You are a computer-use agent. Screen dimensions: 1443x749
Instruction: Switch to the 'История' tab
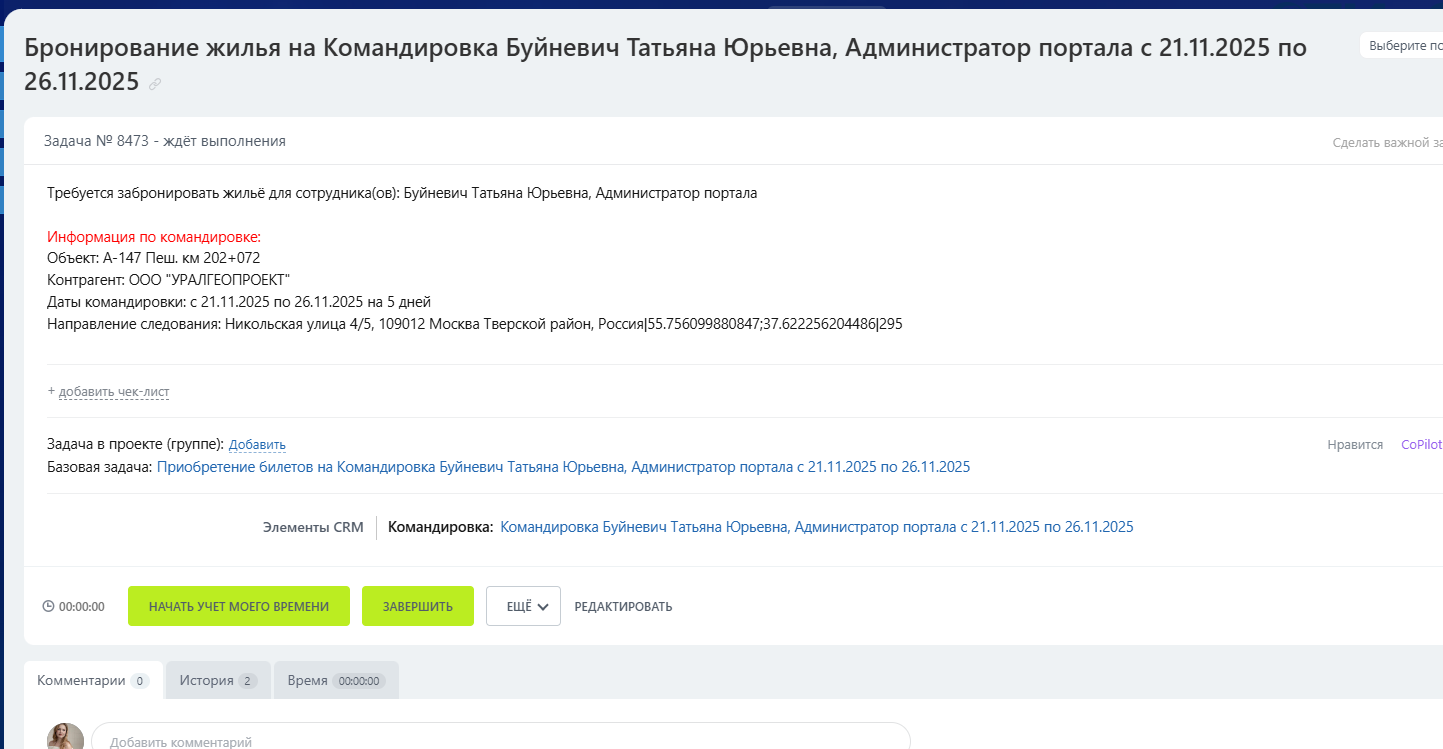(x=205, y=679)
